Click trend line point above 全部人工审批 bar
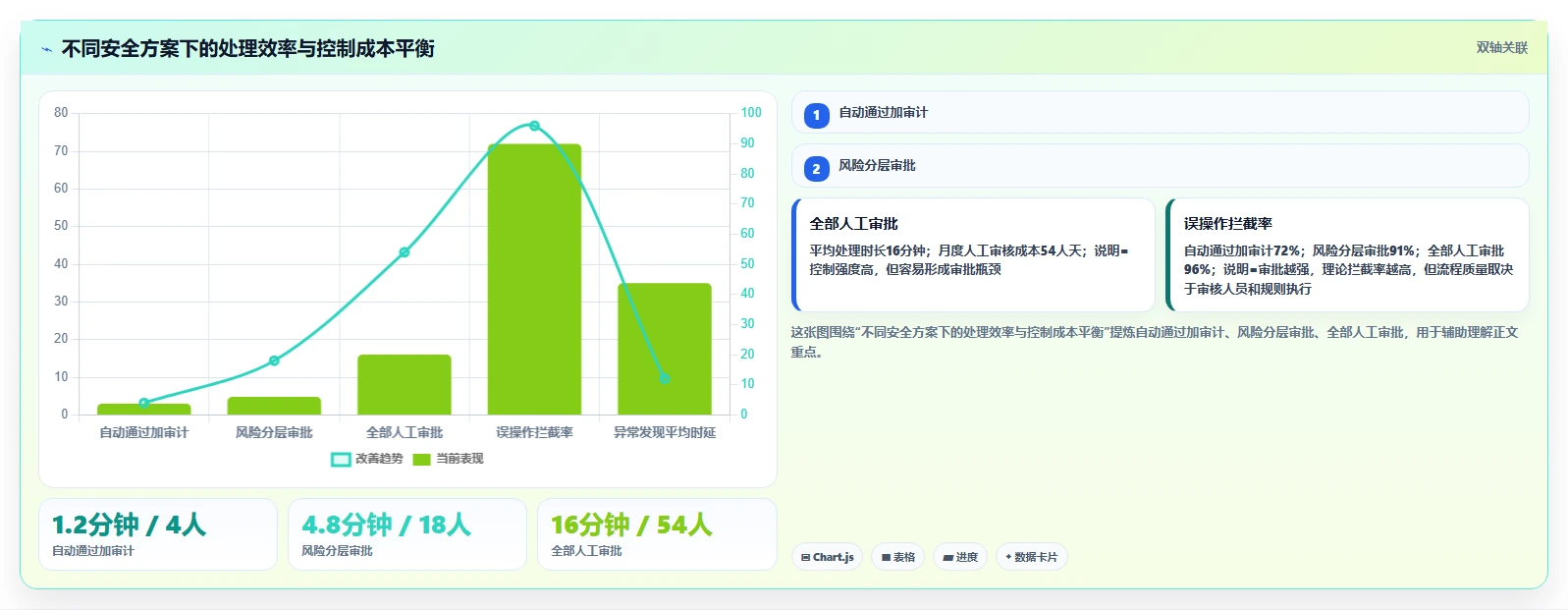This screenshot has height=610, width=1568. tap(405, 252)
